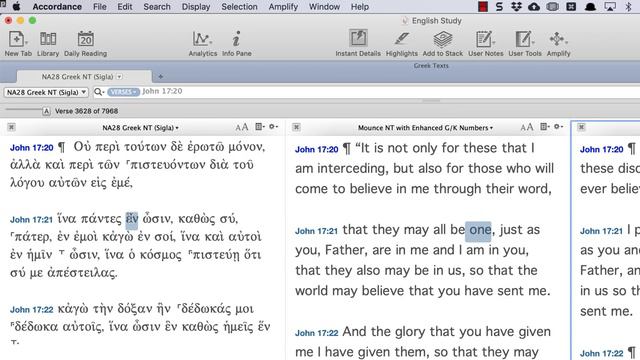Open the Amplify menu

point(283,7)
